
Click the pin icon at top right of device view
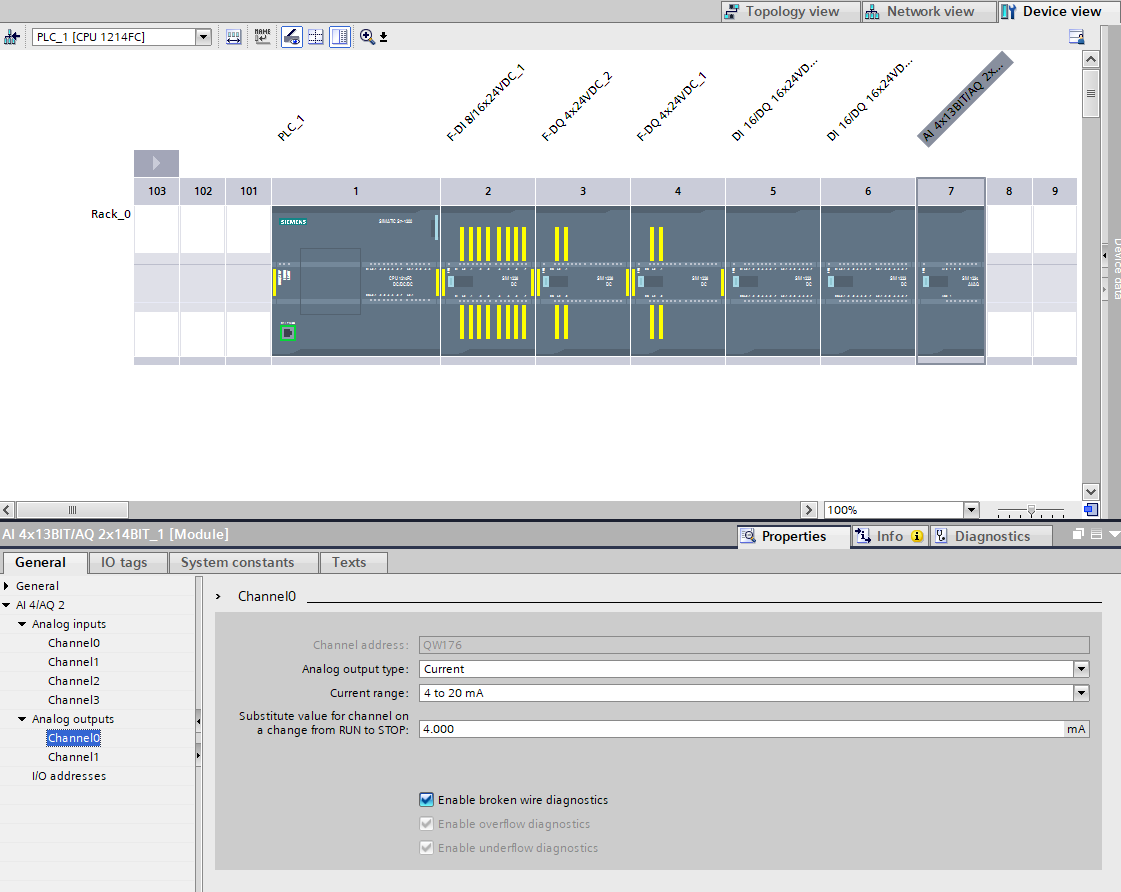pos(1076,37)
